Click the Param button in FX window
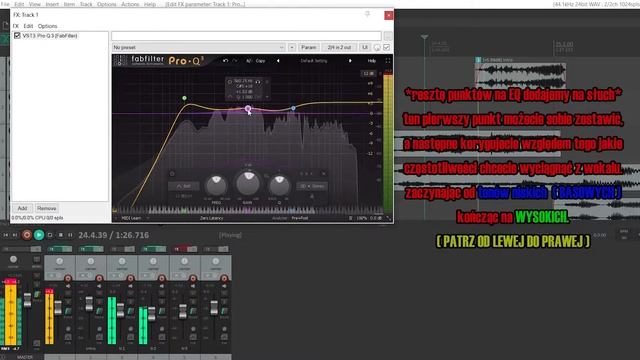Screen dimensions: 640x360 tap(309, 47)
